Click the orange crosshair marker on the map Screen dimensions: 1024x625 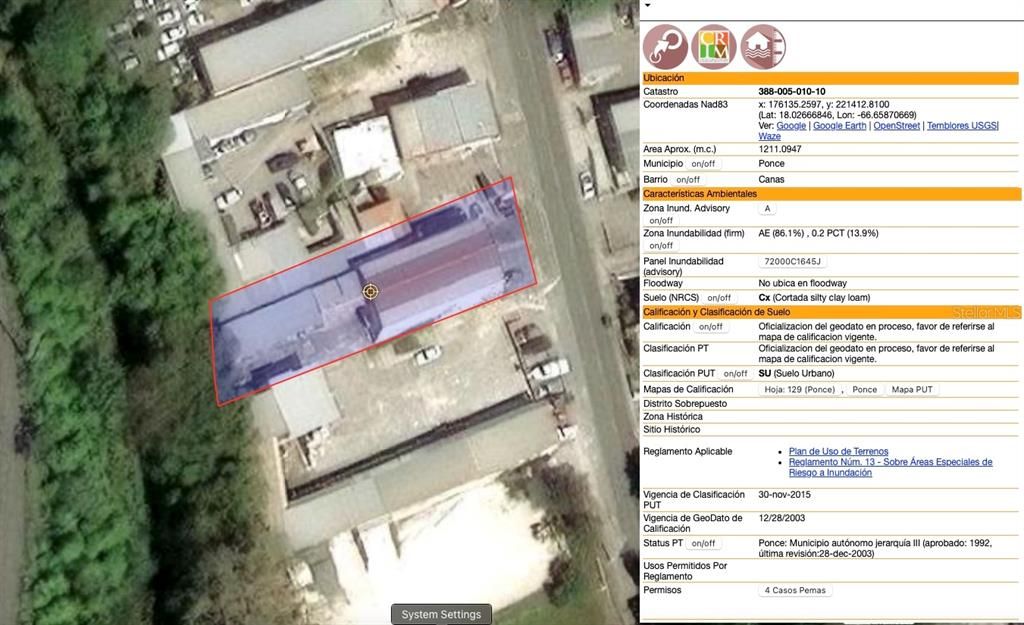[x=370, y=291]
